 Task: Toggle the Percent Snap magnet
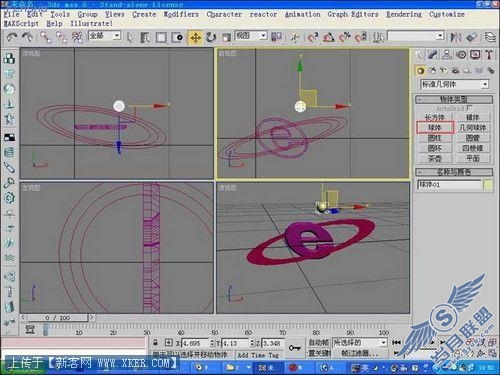pos(344,37)
